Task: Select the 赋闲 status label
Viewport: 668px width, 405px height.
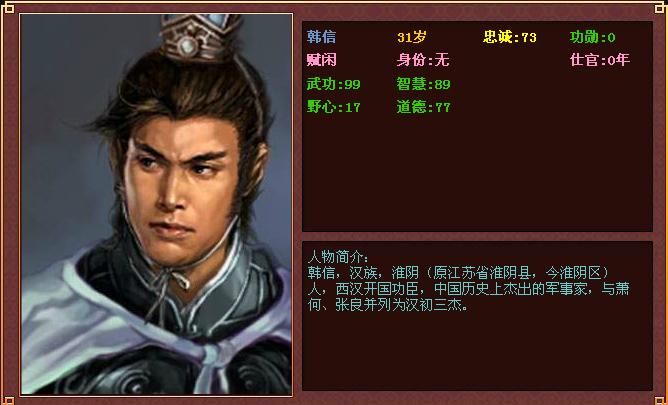Action: coord(321,60)
